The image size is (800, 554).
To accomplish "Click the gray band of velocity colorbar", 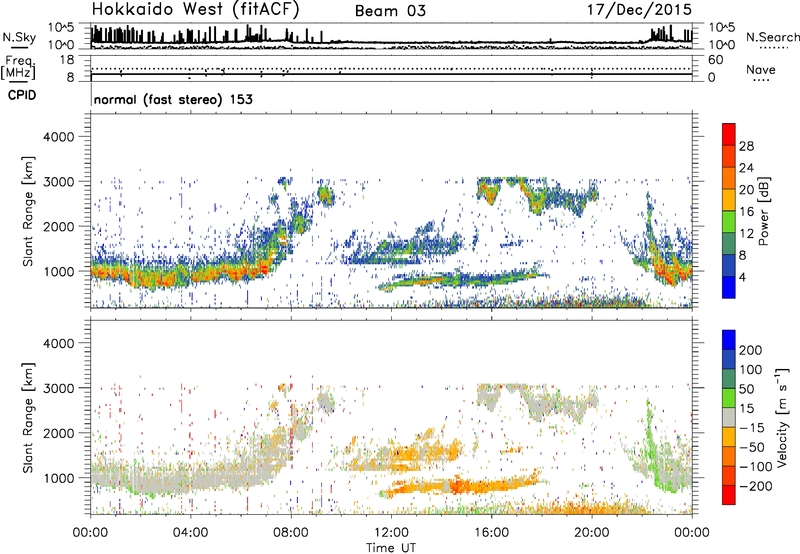I will 729,418.
